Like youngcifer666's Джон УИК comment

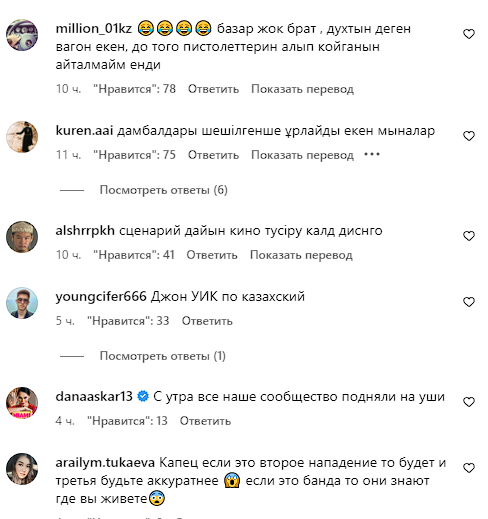pos(469,302)
